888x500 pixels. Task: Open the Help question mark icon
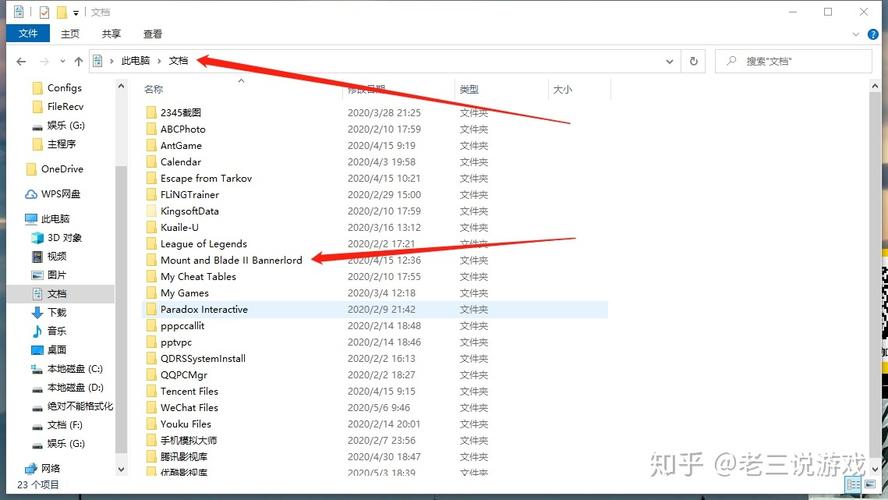coord(874,33)
